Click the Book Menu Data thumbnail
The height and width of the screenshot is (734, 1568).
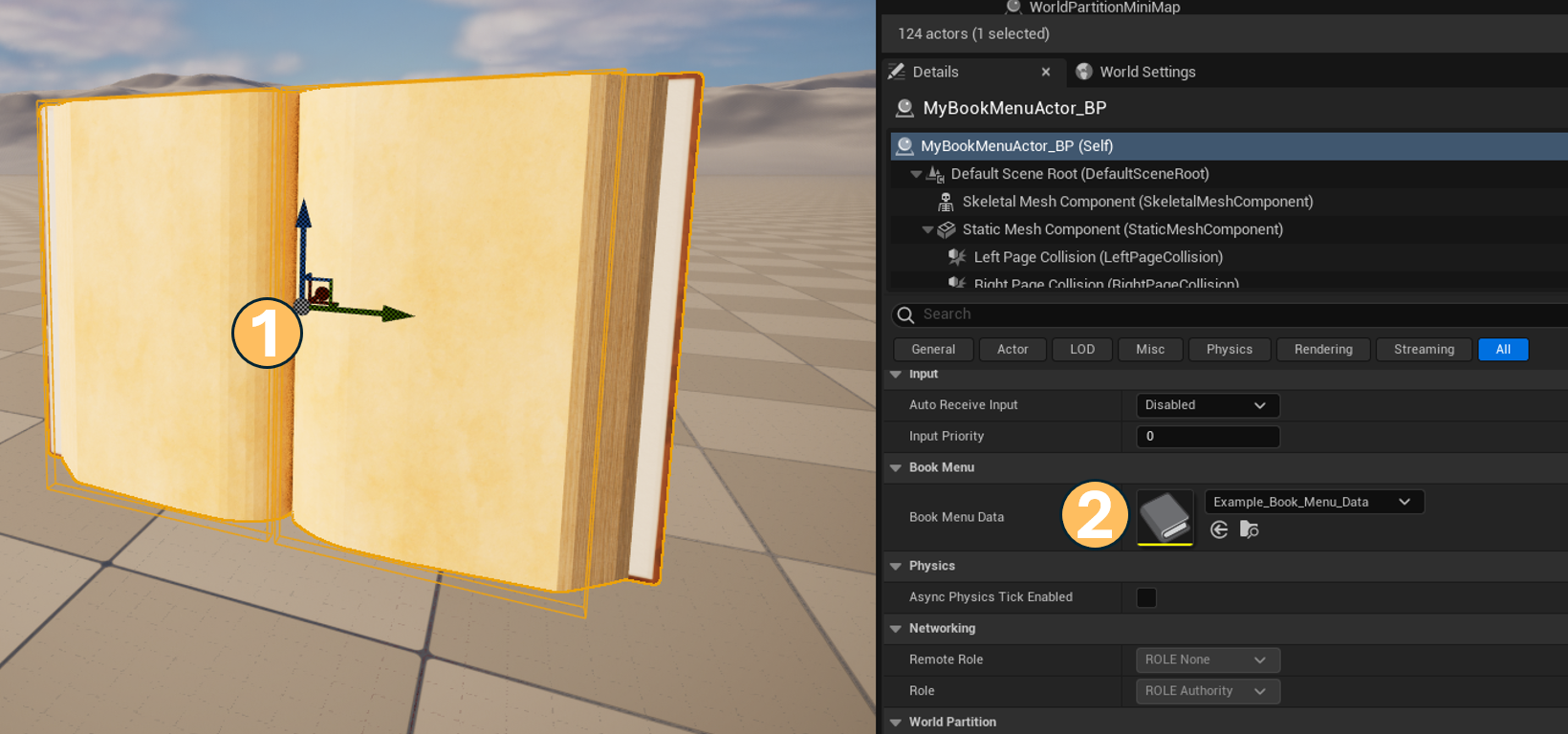[x=1165, y=517]
